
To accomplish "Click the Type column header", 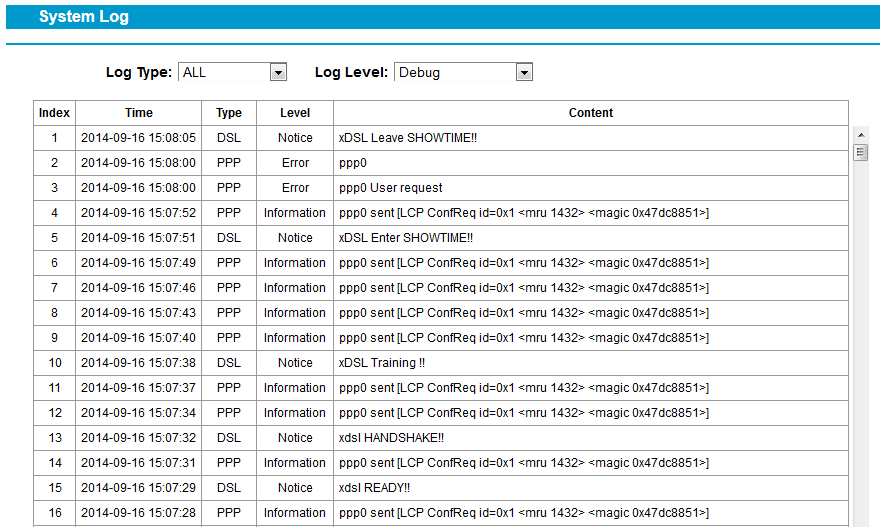I will coord(229,113).
